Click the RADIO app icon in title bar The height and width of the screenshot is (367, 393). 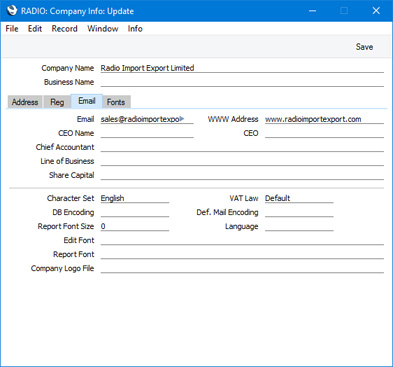pyautogui.click(x=12, y=11)
